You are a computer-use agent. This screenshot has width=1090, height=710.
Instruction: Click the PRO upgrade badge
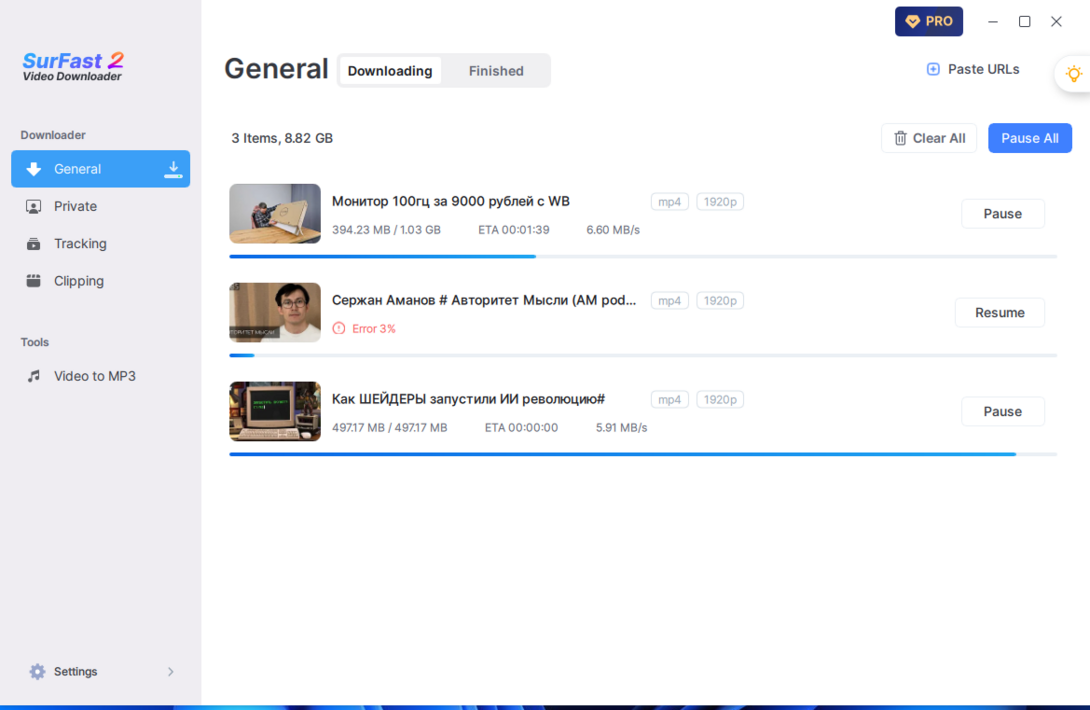click(928, 21)
